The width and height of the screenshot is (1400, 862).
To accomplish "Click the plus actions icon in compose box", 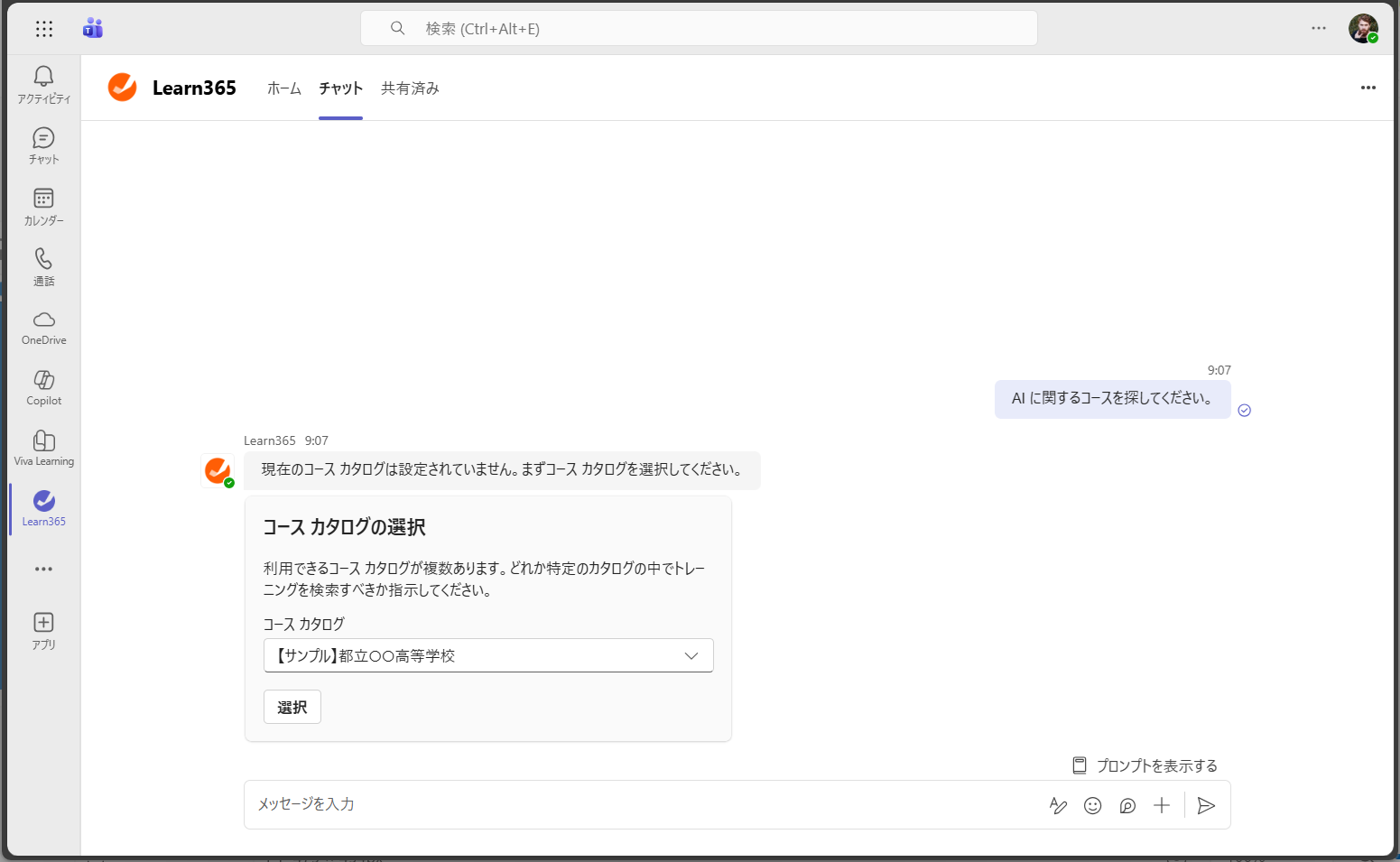I will point(1161,805).
